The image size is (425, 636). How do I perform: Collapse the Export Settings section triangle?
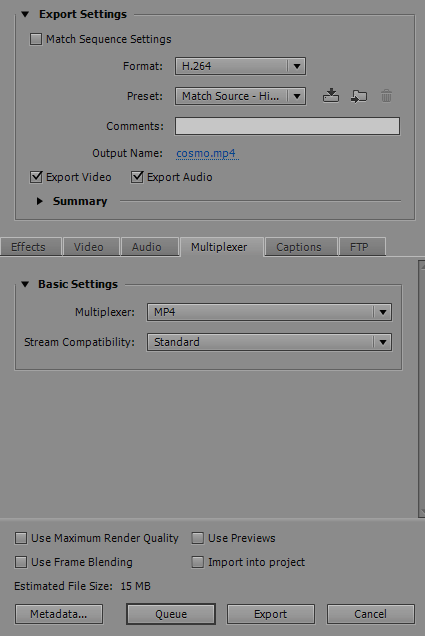25,14
